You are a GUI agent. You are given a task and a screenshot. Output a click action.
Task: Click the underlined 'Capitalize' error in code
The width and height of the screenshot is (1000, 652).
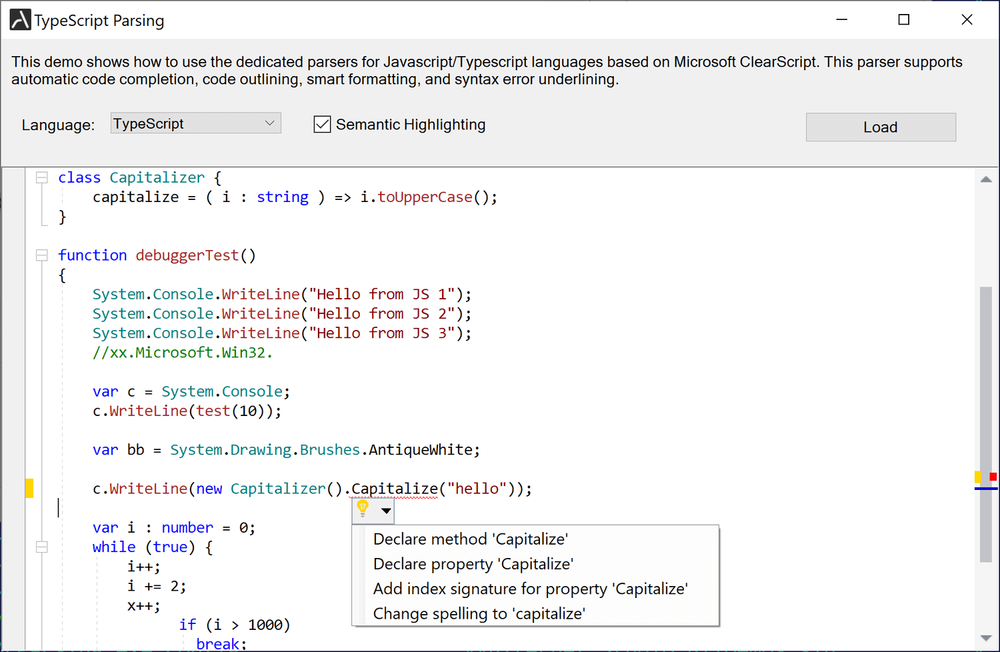tap(391, 488)
